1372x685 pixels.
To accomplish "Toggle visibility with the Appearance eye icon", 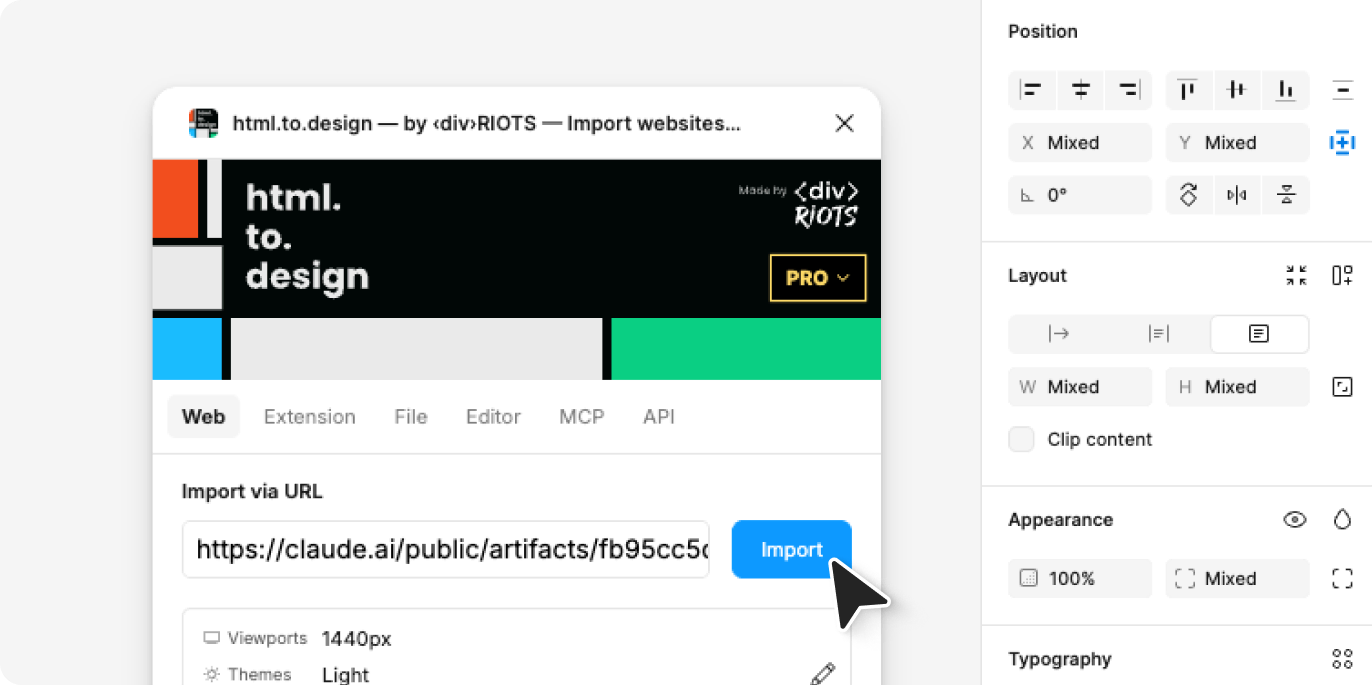I will 1295,519.
